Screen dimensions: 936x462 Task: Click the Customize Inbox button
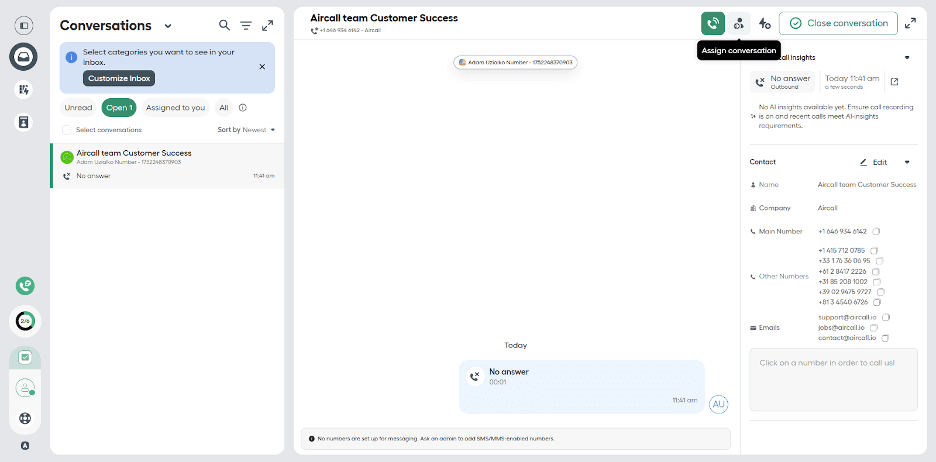tap(119, 78)
